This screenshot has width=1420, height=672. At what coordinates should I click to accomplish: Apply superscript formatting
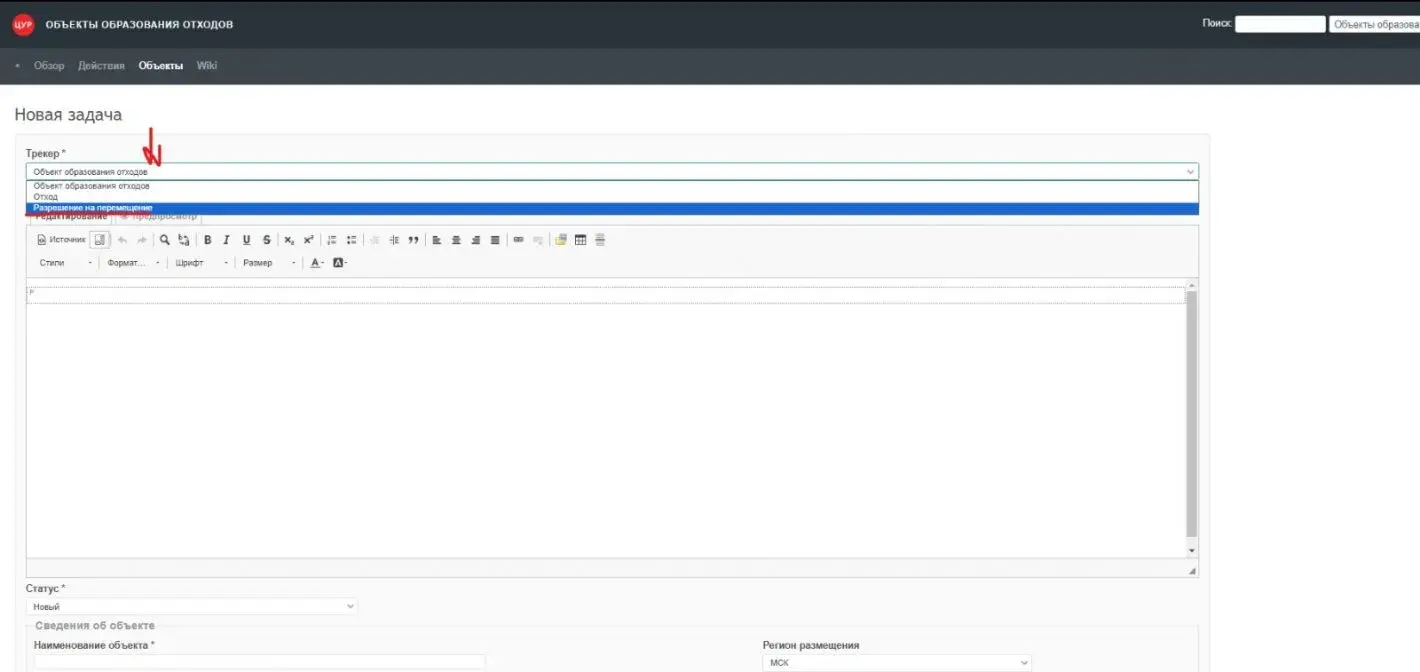(x=309, y=240)
